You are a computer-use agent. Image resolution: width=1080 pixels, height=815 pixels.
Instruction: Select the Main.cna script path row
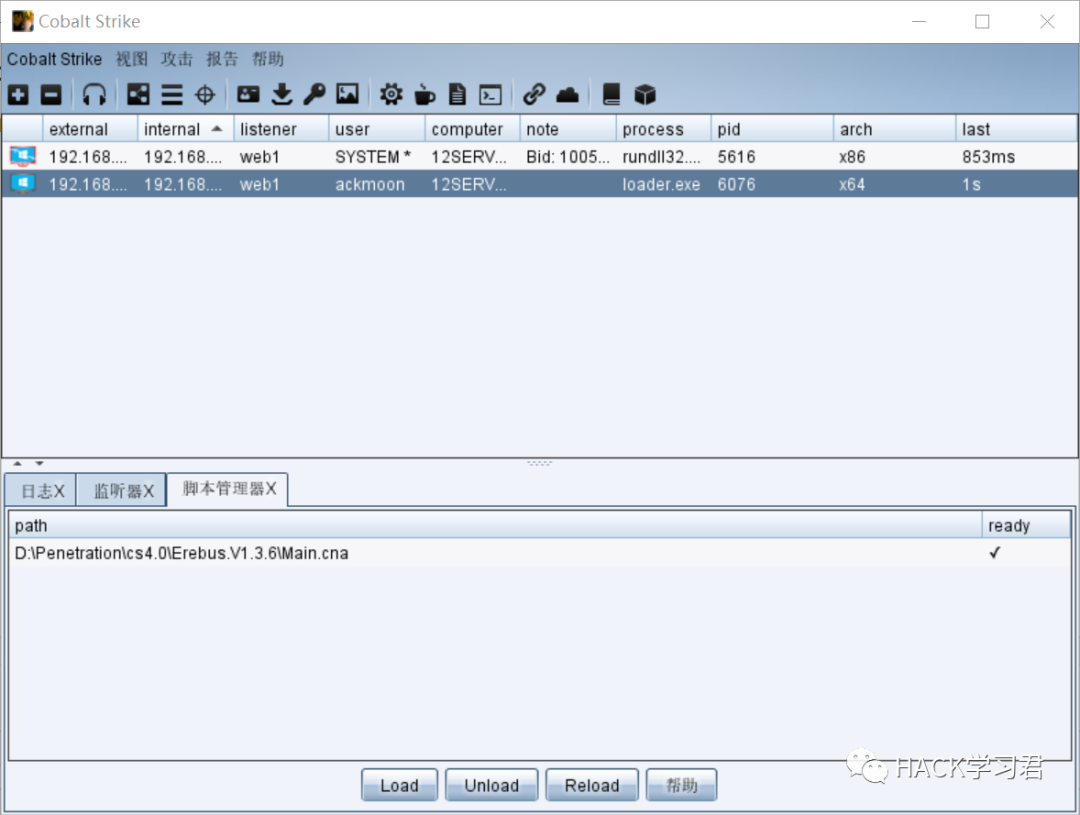(x=540, y=553)
